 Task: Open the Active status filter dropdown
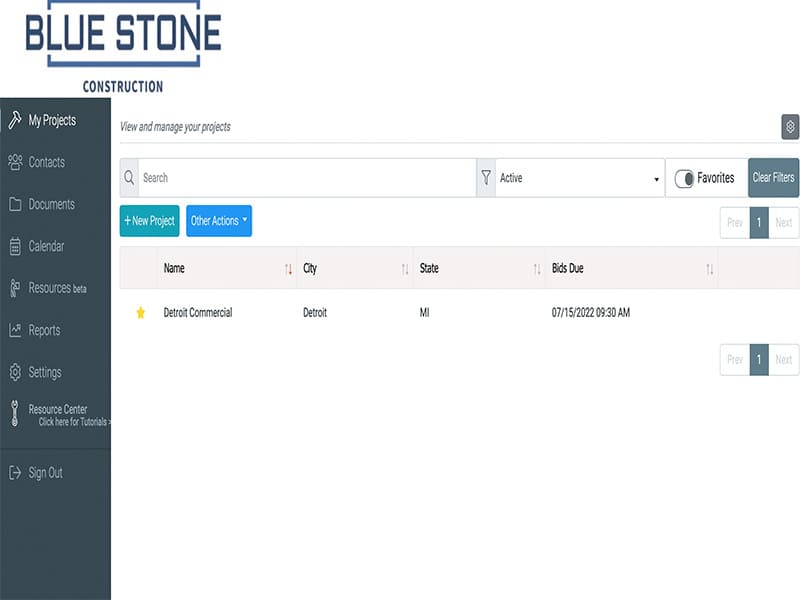coord(580,178)
